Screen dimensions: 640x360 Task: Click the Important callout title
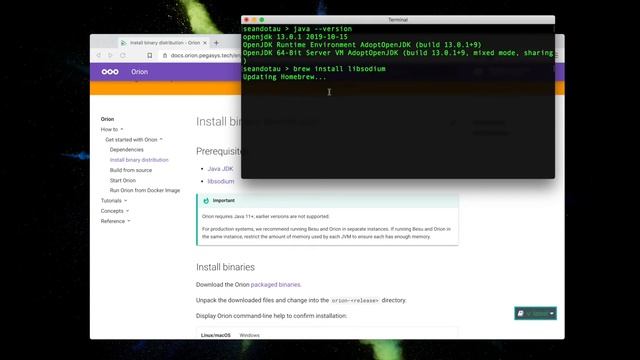(x=224, y=201)
